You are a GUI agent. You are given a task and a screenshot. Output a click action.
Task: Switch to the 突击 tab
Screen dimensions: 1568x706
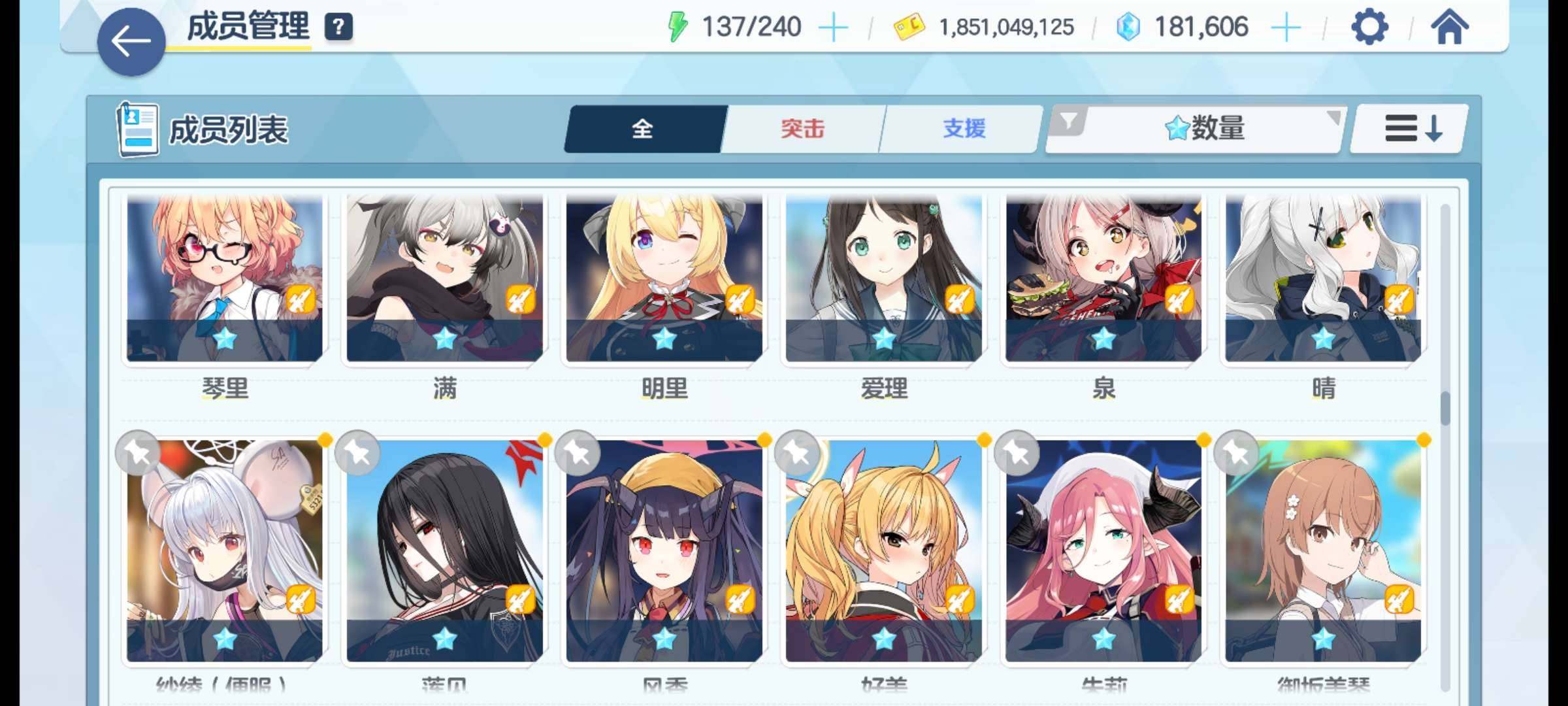[x=802, y=129]
